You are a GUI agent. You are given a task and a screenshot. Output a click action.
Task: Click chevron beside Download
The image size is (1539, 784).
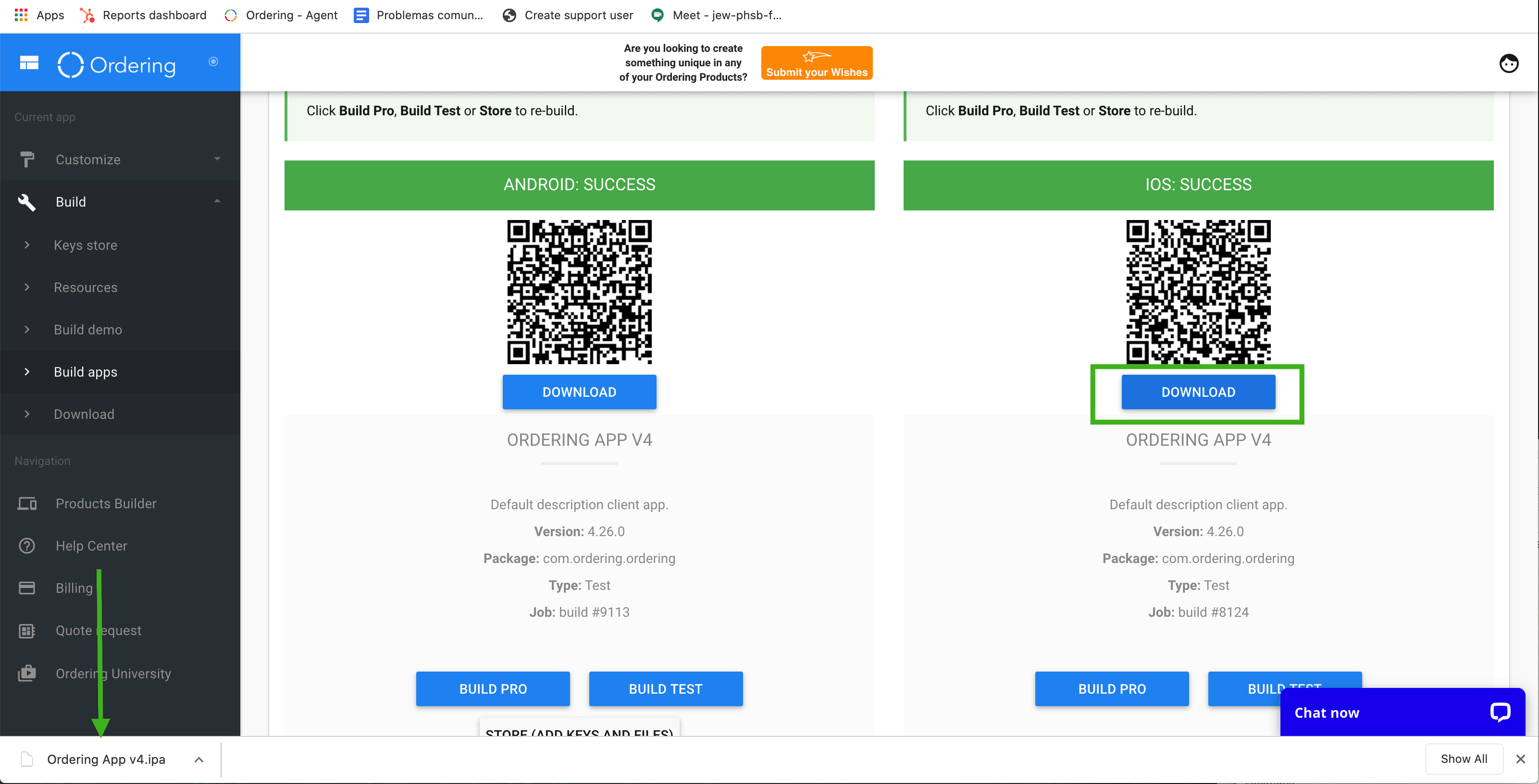(27, 415)
